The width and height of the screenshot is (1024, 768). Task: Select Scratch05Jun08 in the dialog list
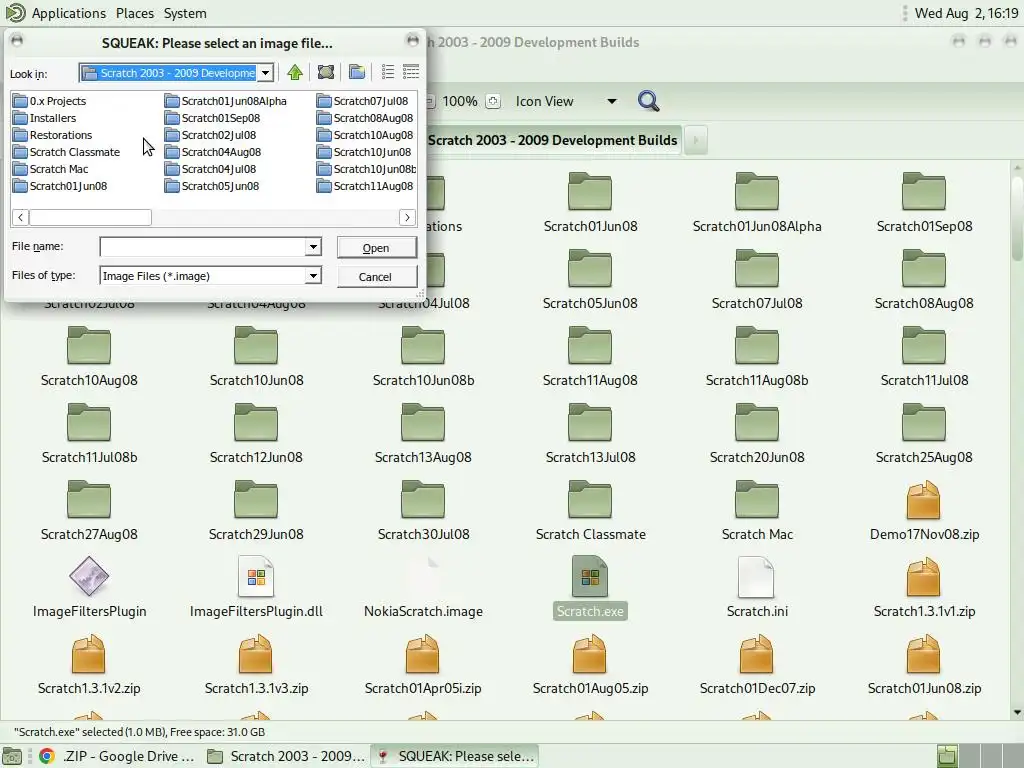[x=212, y=186]
